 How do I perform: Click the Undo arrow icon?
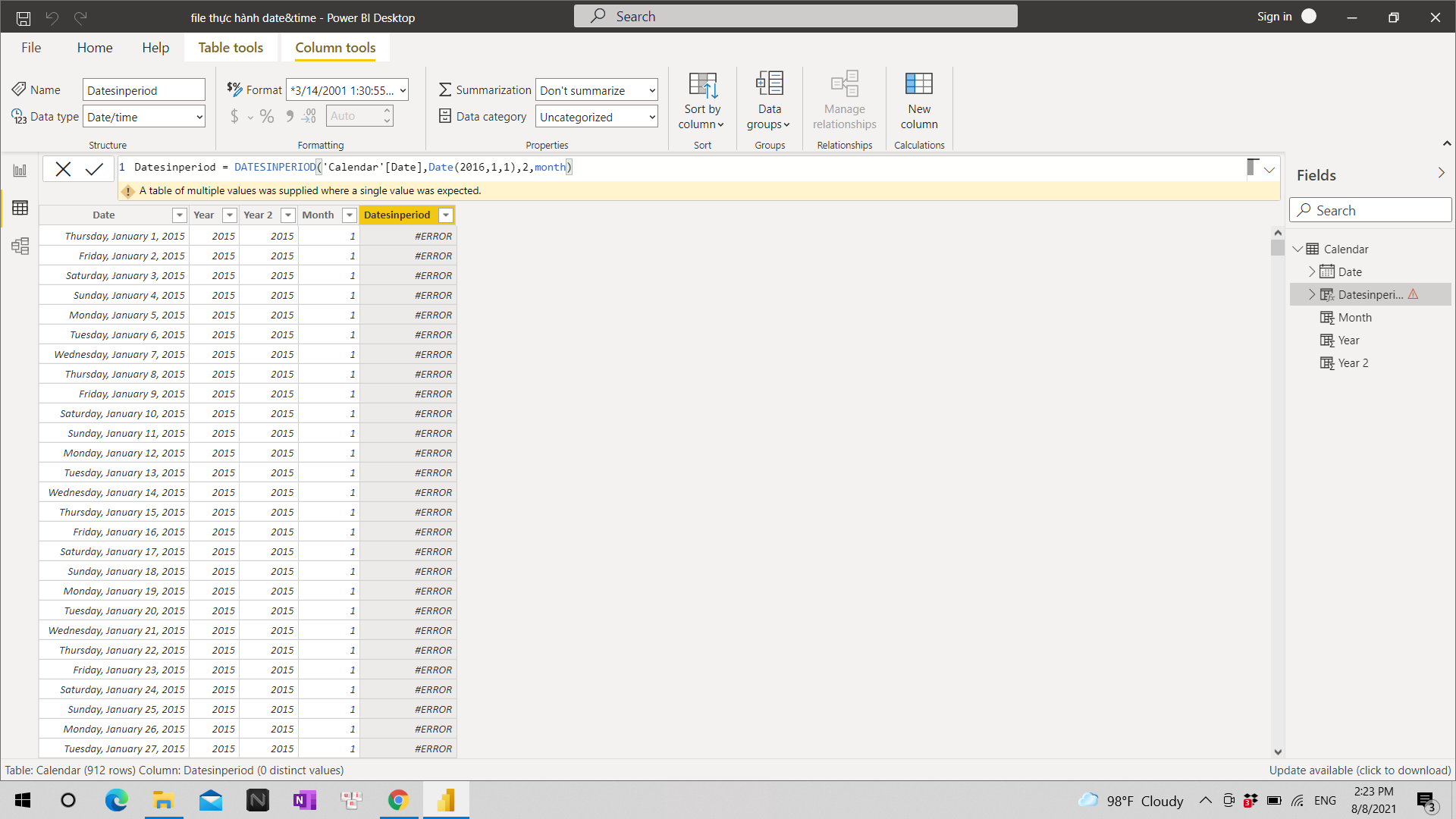[x=52, y=17]
